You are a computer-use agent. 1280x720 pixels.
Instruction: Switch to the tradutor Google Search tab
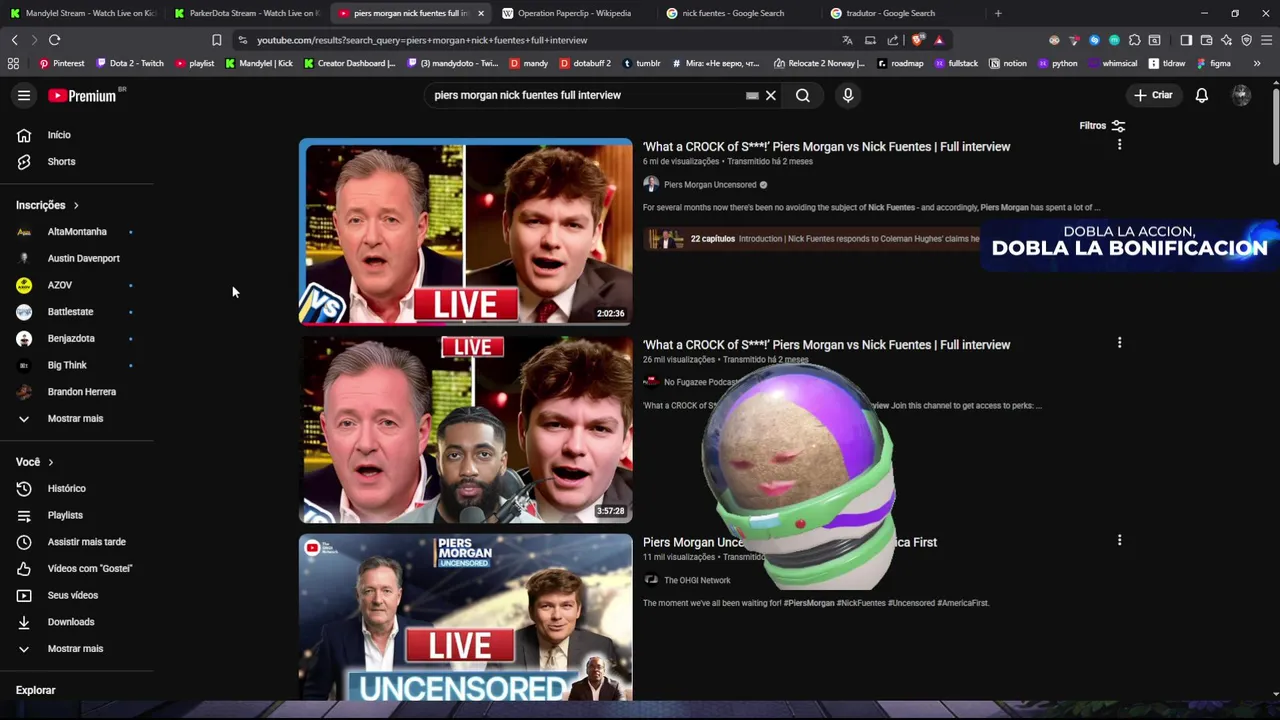[x=902, y=13]
